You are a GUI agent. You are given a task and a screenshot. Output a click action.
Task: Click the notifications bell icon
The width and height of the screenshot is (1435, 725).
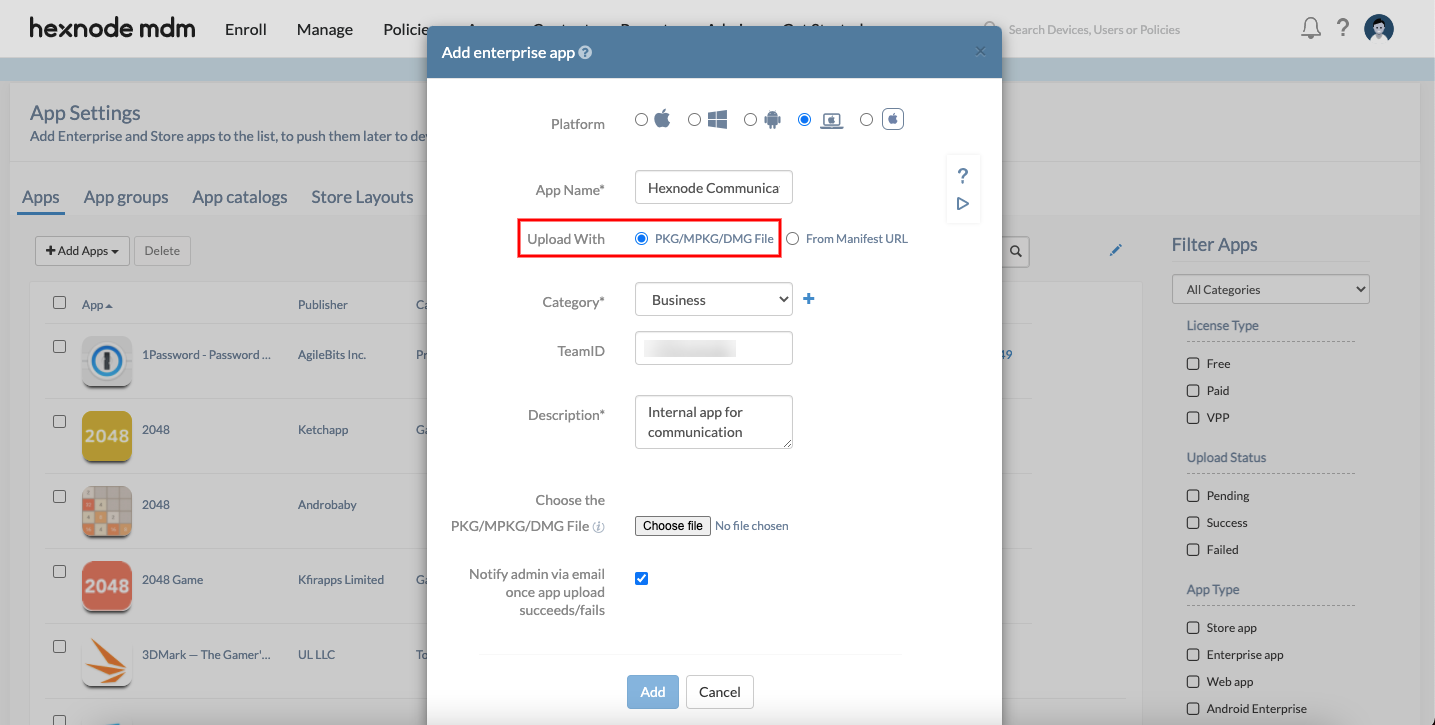click(1311, 28)
